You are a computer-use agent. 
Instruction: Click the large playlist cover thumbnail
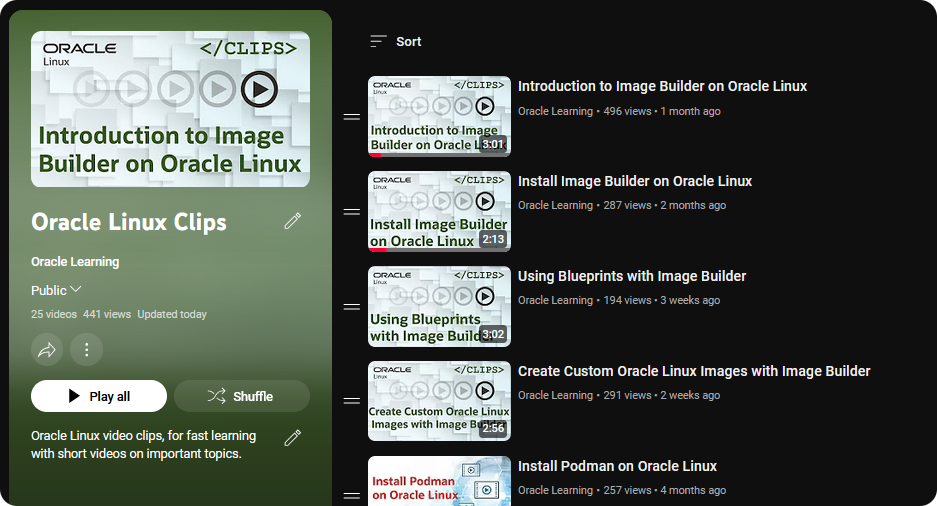(x=170, y=109)
